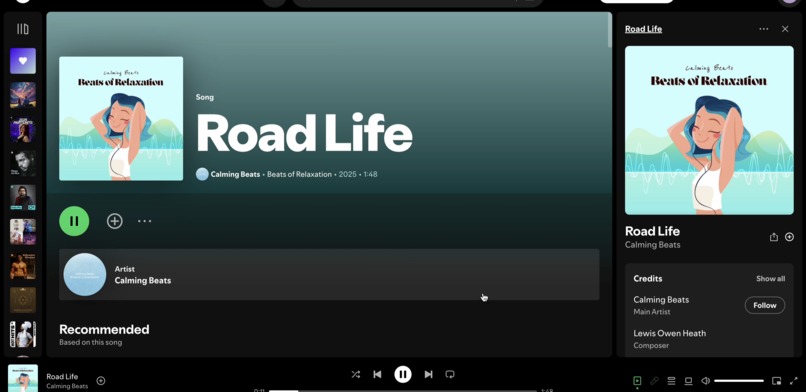
Task: Close the Now Playing side panel
Action: pos(785,29)
